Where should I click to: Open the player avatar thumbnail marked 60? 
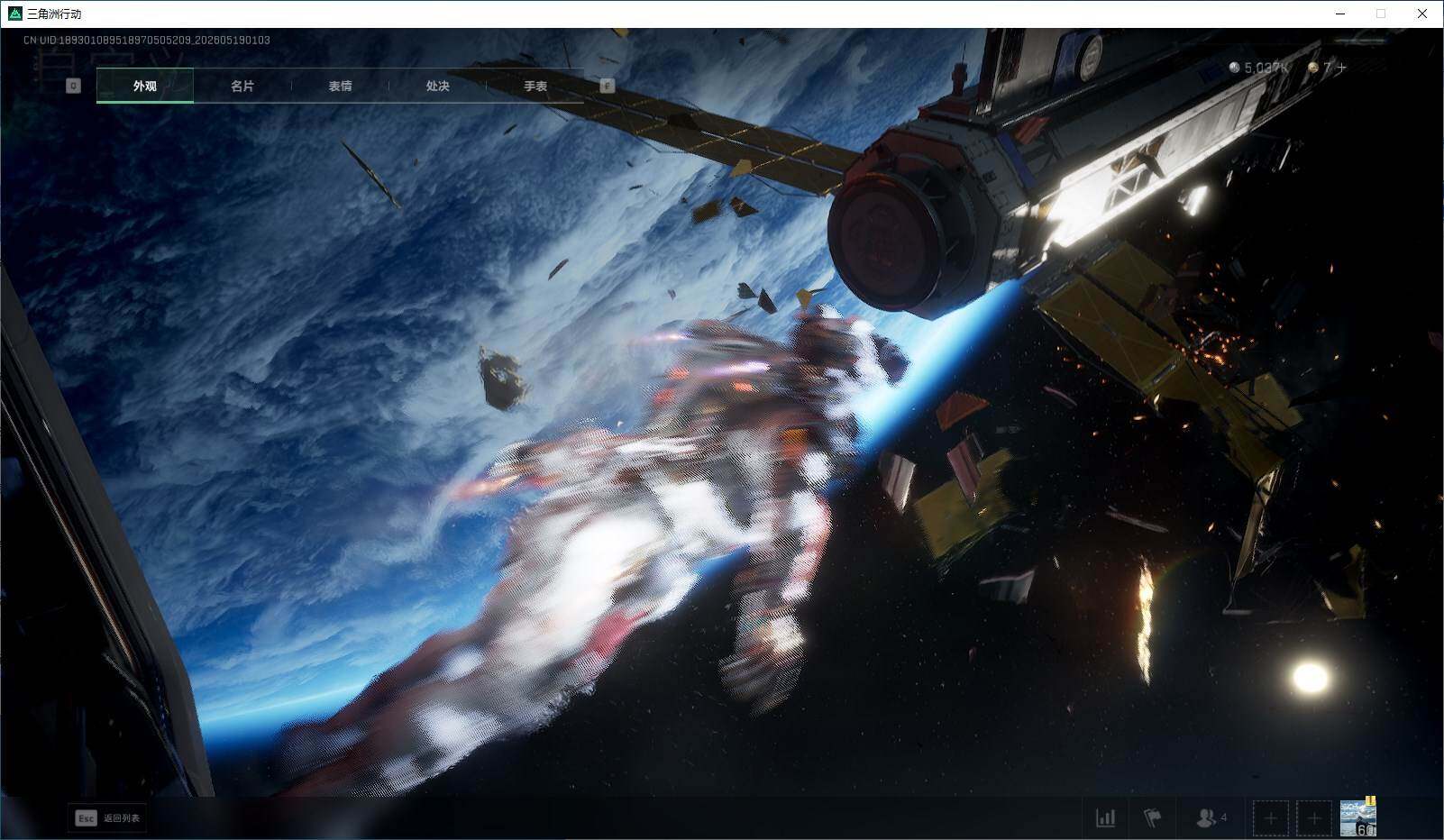click(1358, 818)
